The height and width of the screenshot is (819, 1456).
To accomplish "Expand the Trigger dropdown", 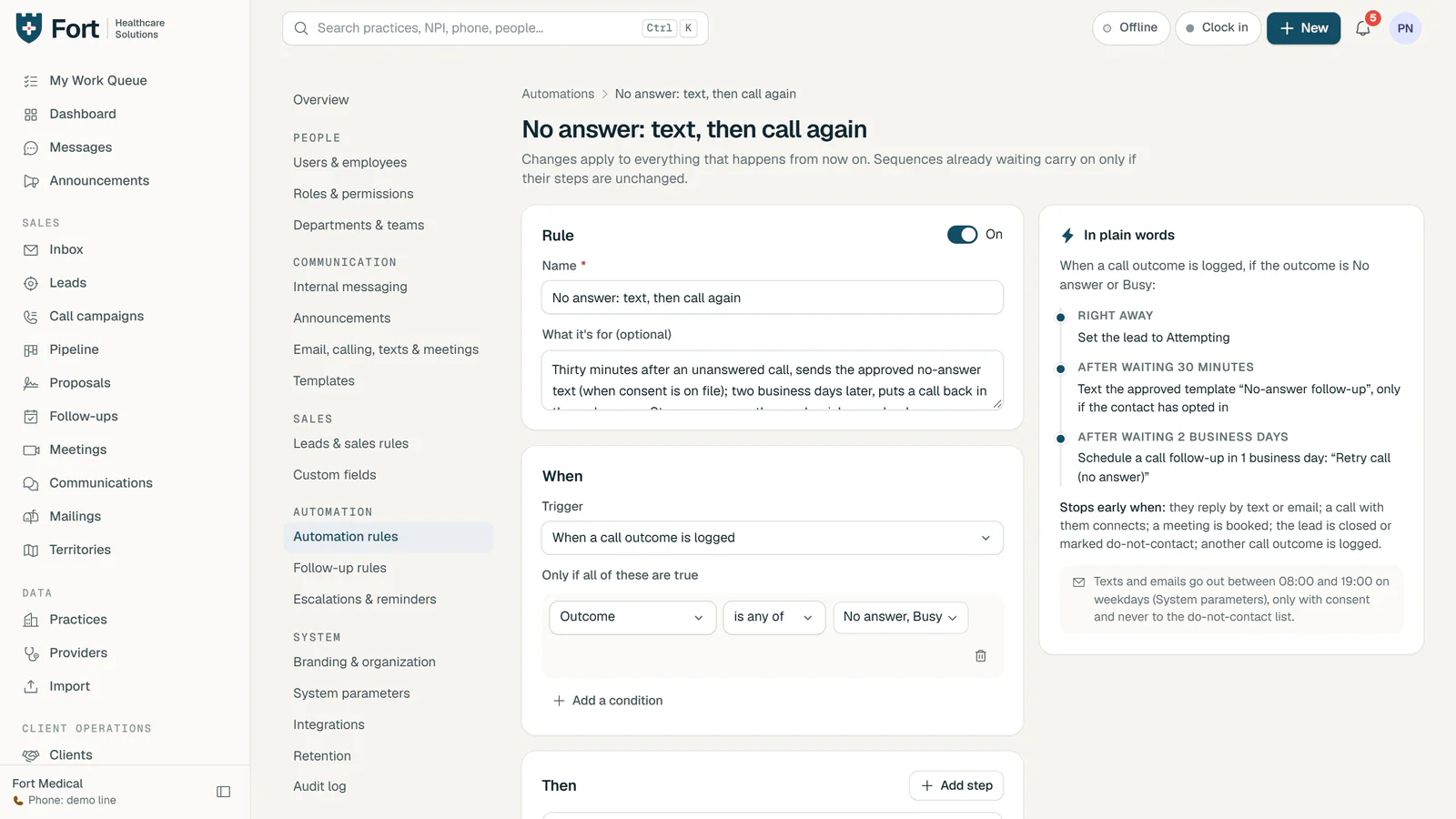I will pos(772,538).
